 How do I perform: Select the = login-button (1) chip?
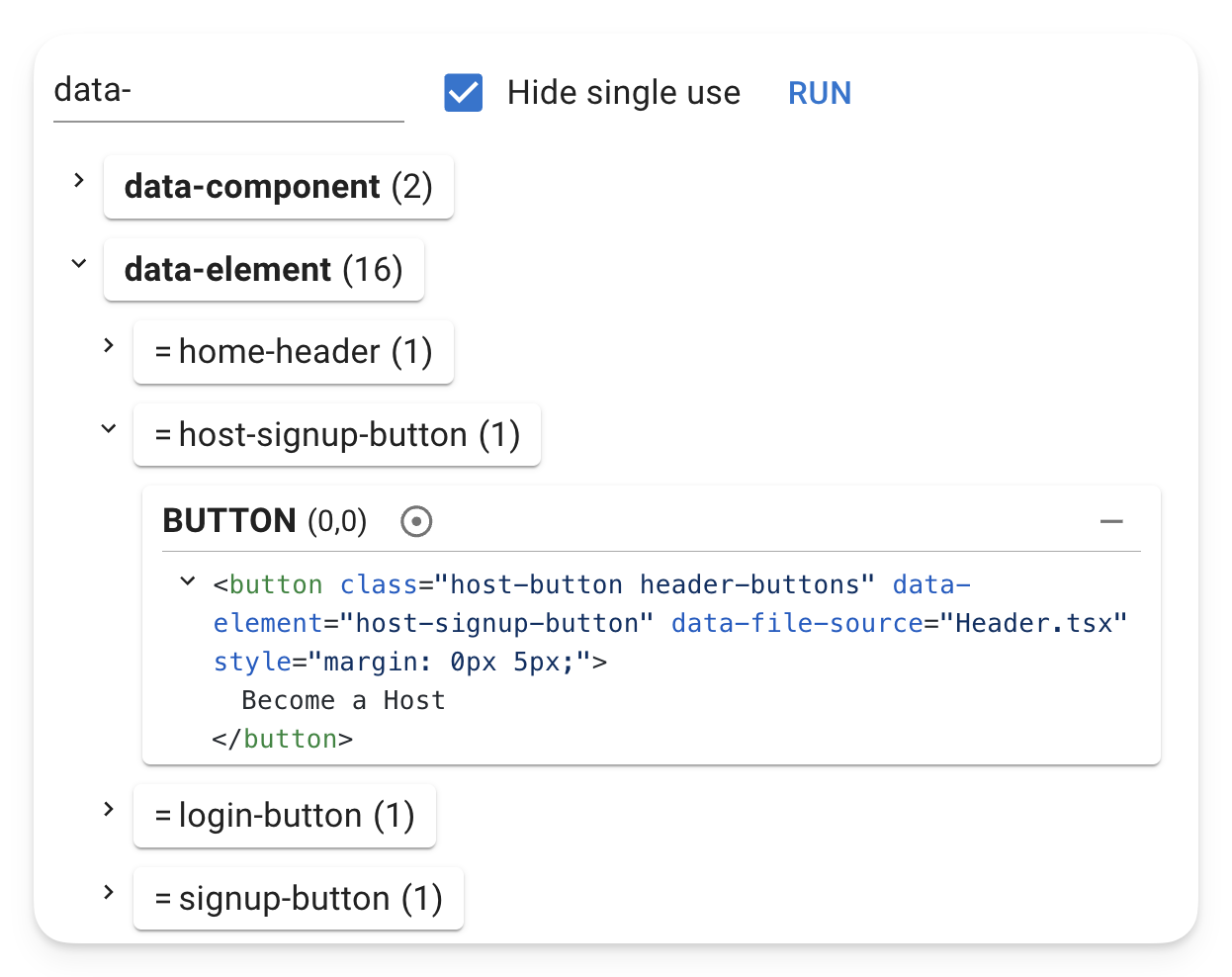coord(285,816)
